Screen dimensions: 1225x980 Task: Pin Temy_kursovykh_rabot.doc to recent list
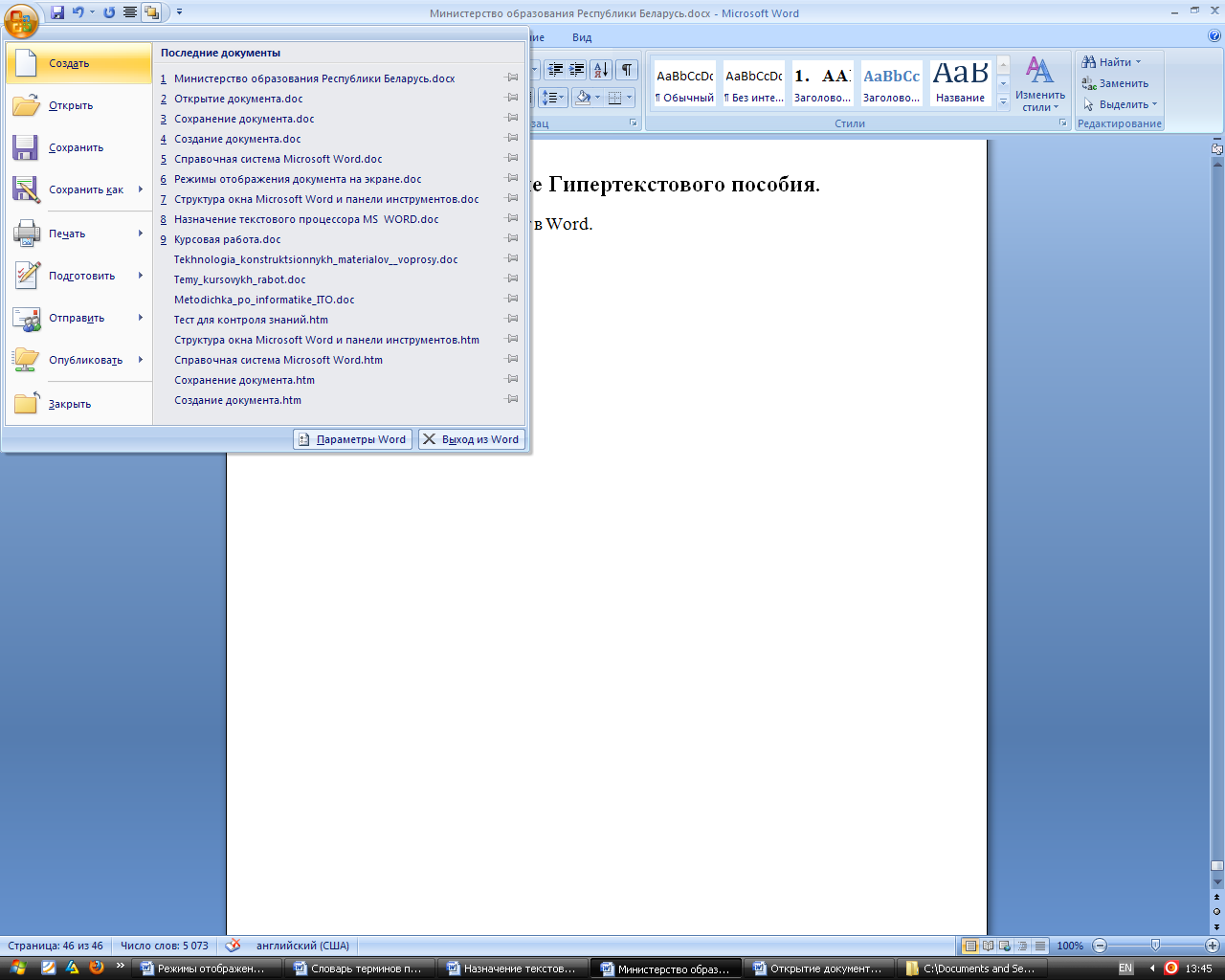tap(512, 278)
